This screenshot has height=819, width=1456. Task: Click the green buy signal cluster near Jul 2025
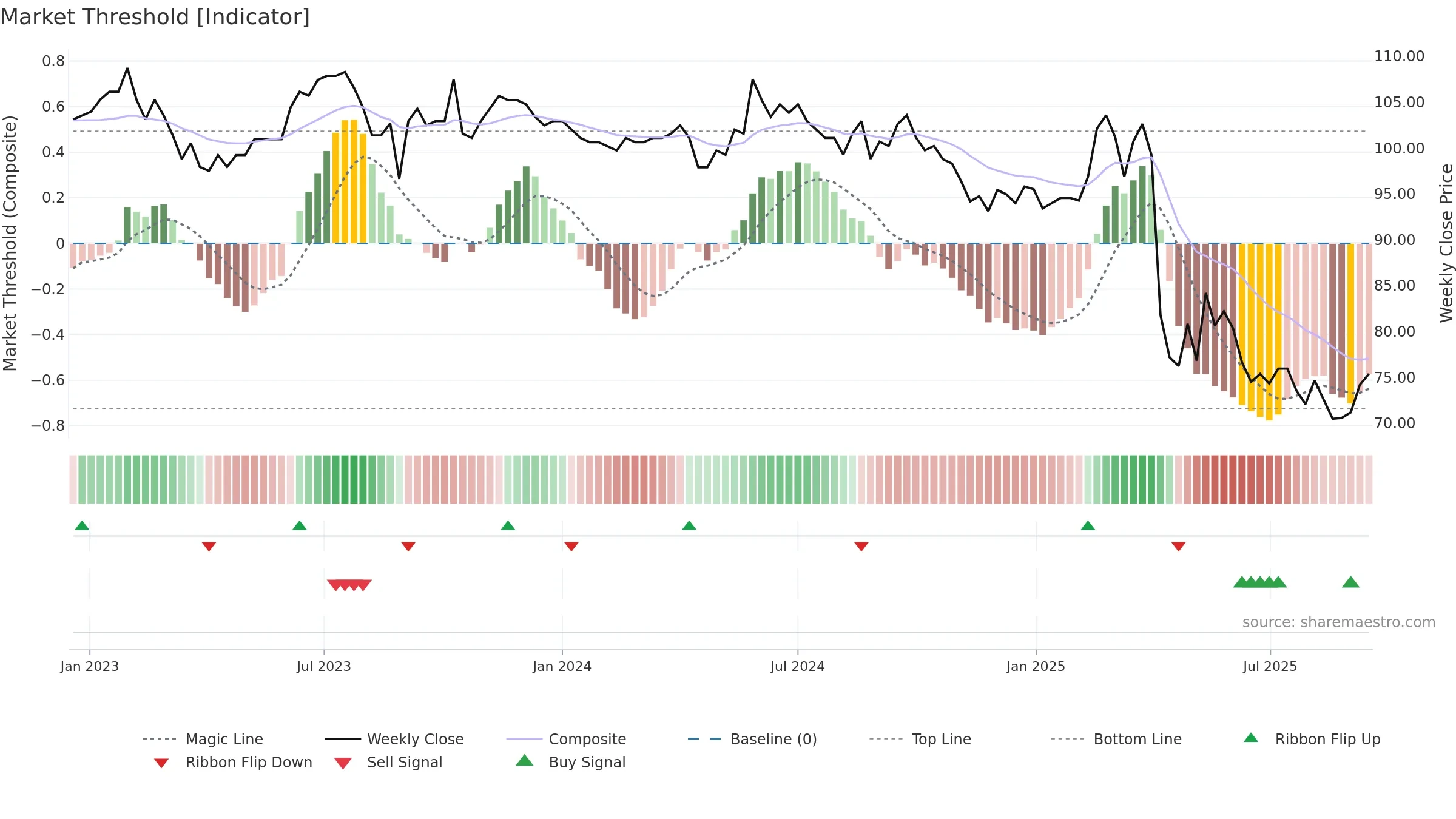point(1260,582)
